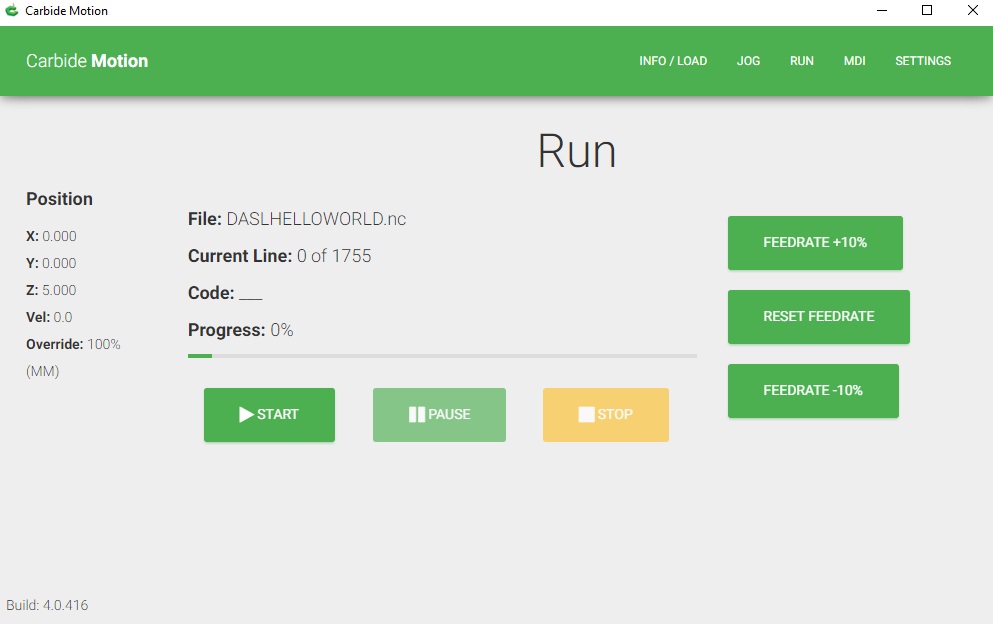
Task: Click the Z: 5.000 position readout
Action: [51, 290]
